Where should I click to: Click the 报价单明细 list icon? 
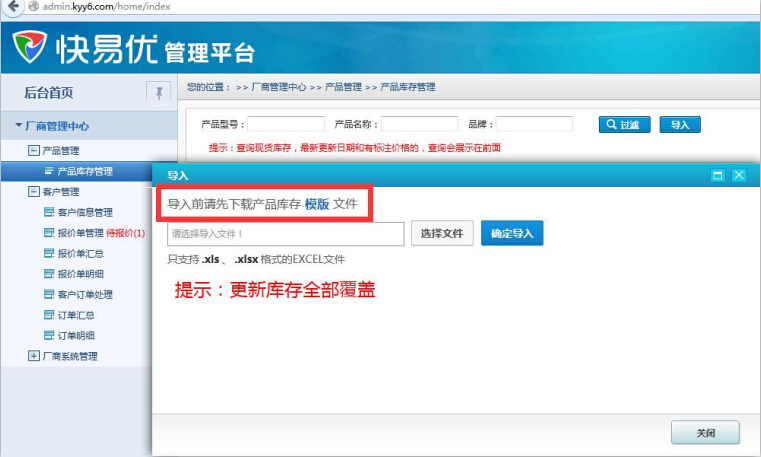pos(49,274)
